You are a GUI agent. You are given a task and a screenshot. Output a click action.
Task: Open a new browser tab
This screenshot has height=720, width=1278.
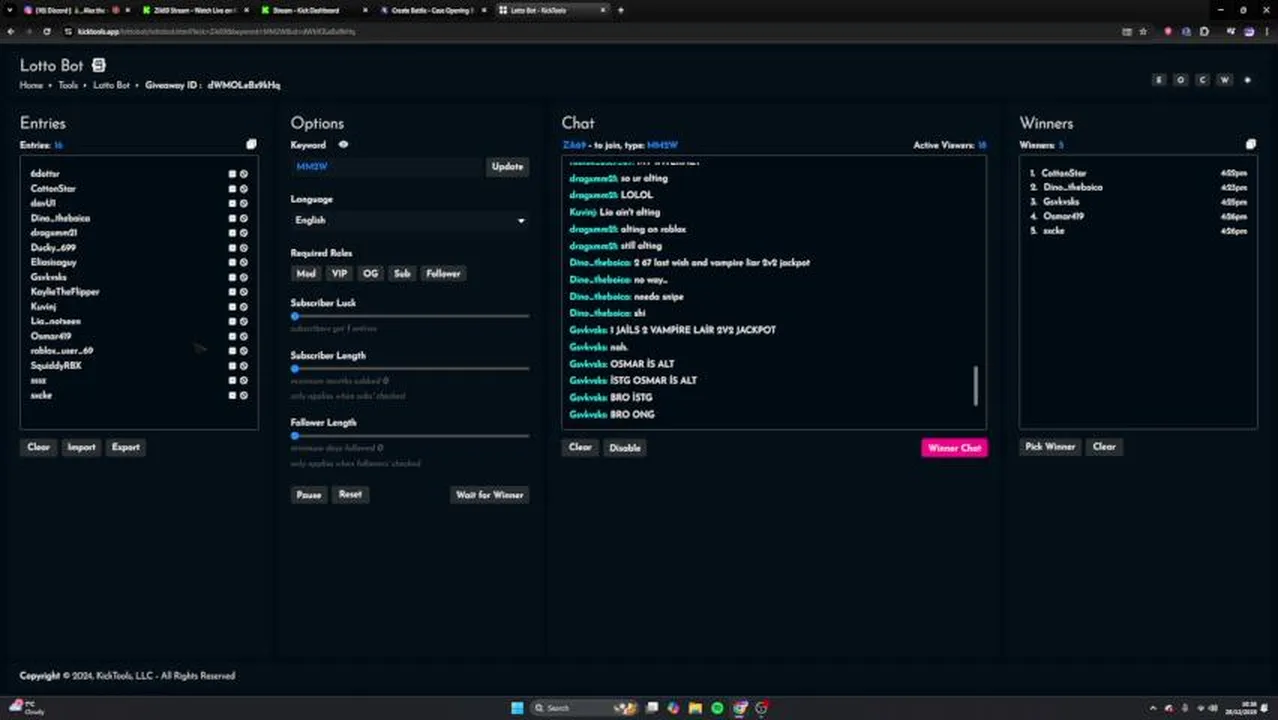point(621,10)
